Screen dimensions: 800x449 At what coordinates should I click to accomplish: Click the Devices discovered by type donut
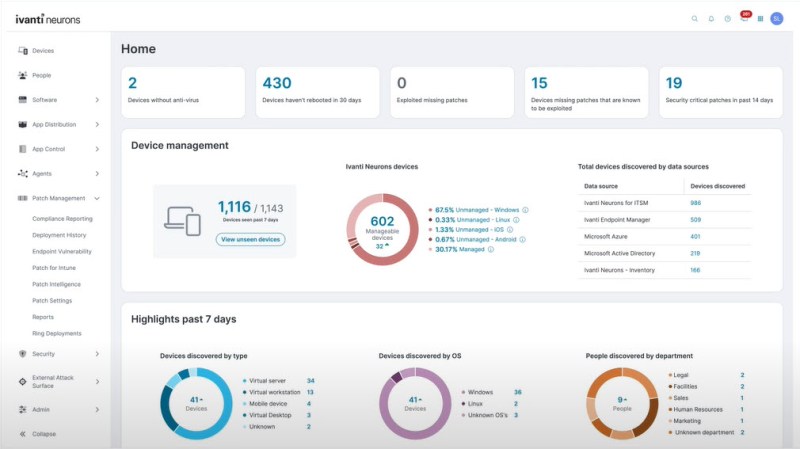coord(196,404)
